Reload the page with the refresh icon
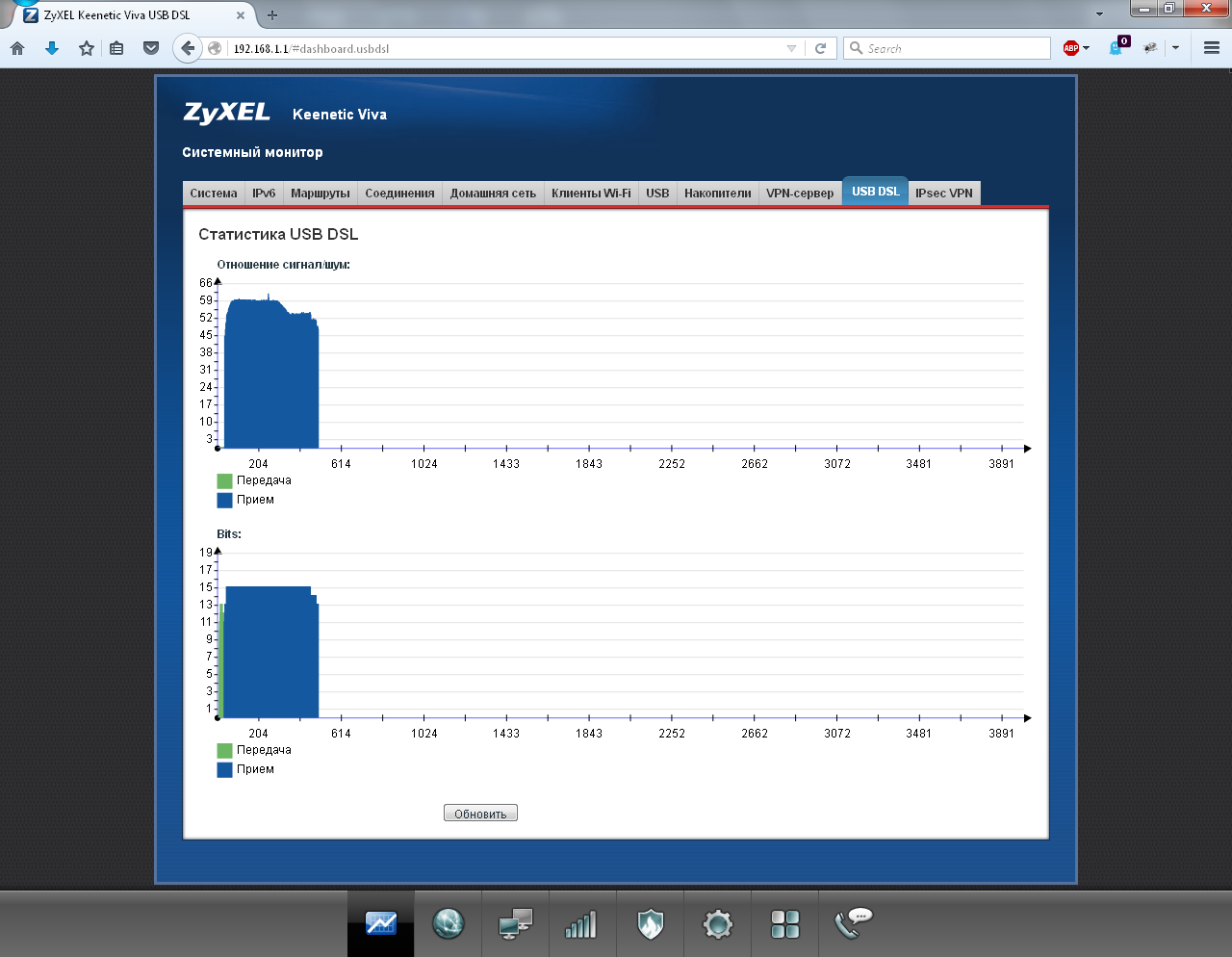This screenshot has width=1232, height=957. point(821,48)
